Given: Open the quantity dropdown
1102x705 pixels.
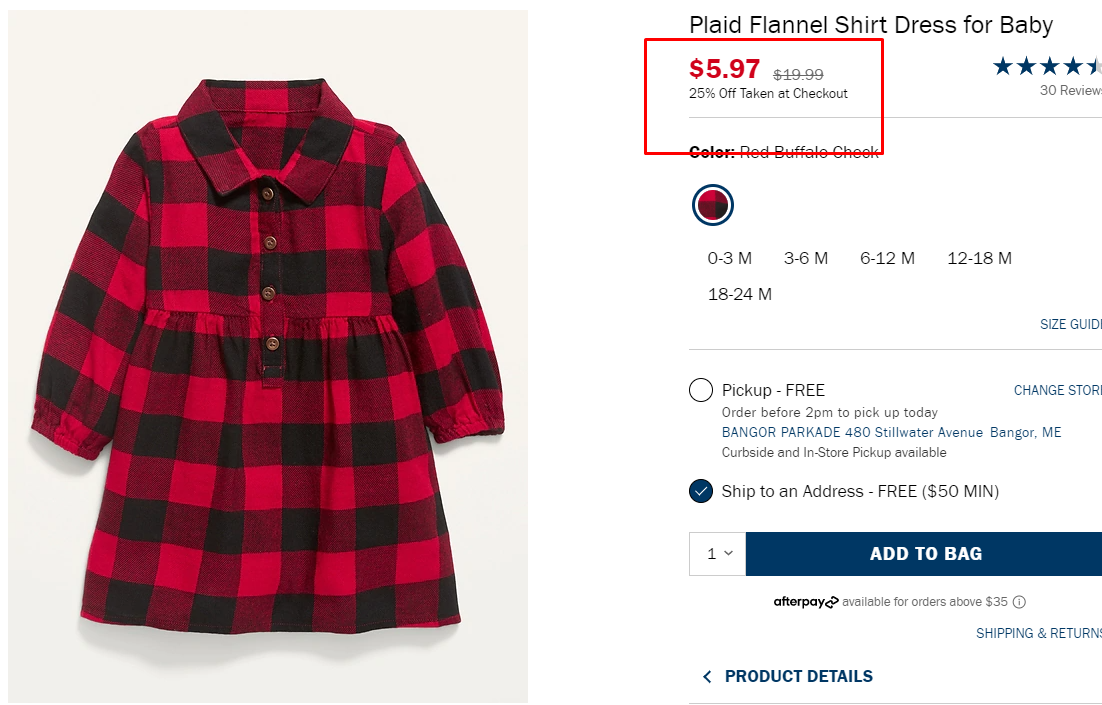Looking at the screenshot, I should point(718,553).
